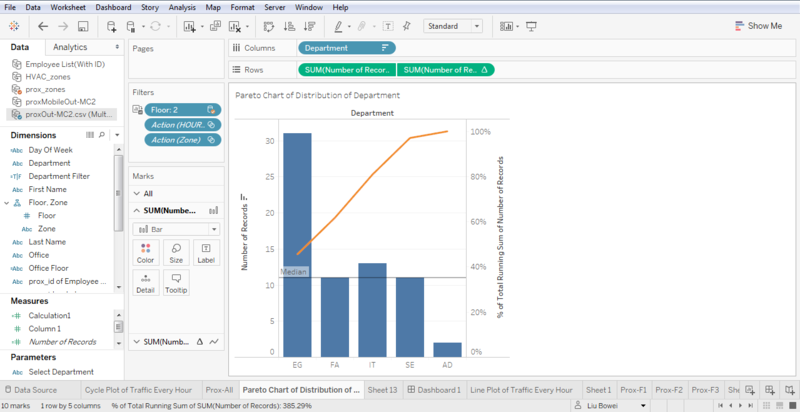Click the Highlight pen icon

point(338,27)
